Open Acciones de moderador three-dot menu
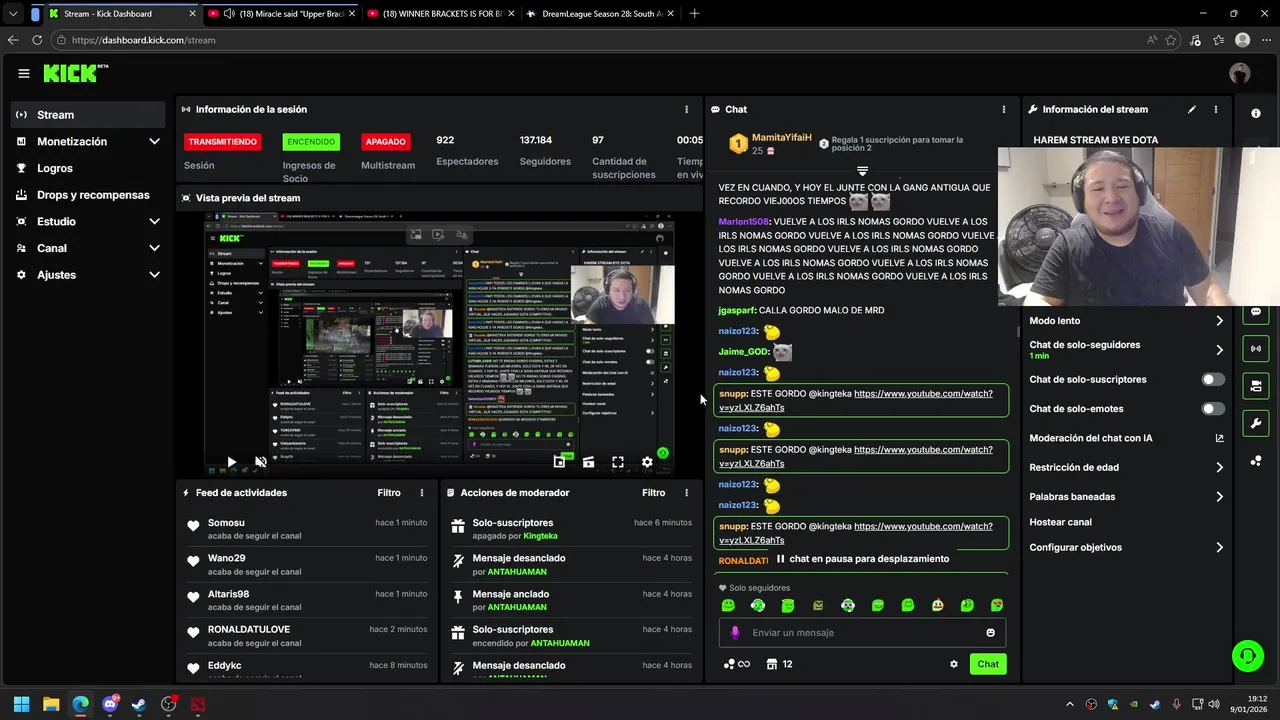This screenshot has width=1280, height=720. 686,493
